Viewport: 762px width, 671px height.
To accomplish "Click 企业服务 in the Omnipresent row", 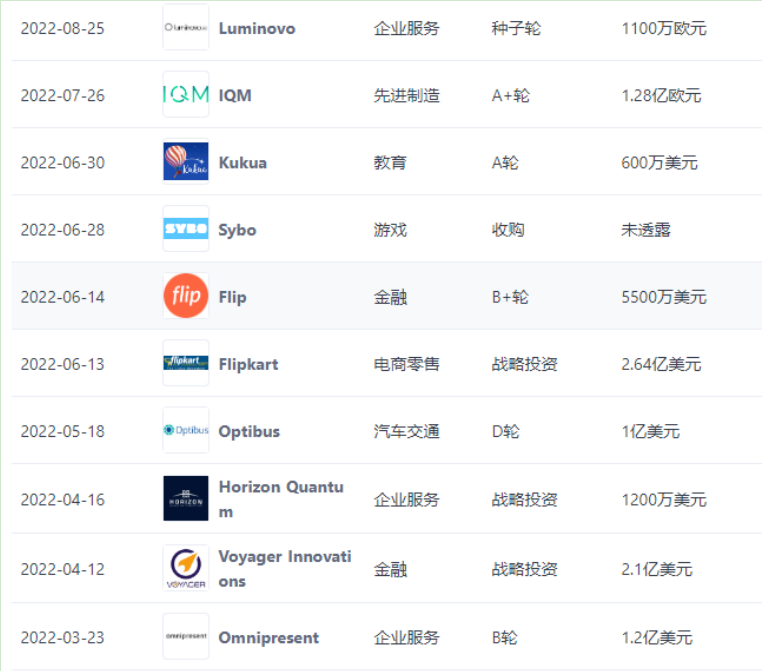I will [407, 637].
